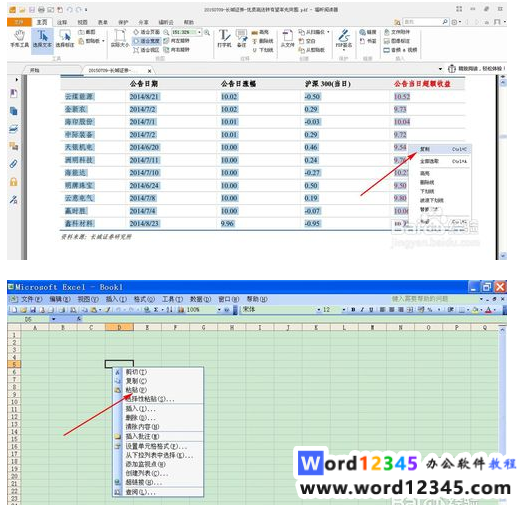
Task: Select the Hand tool in PDF reader
Action: point(19,39)
